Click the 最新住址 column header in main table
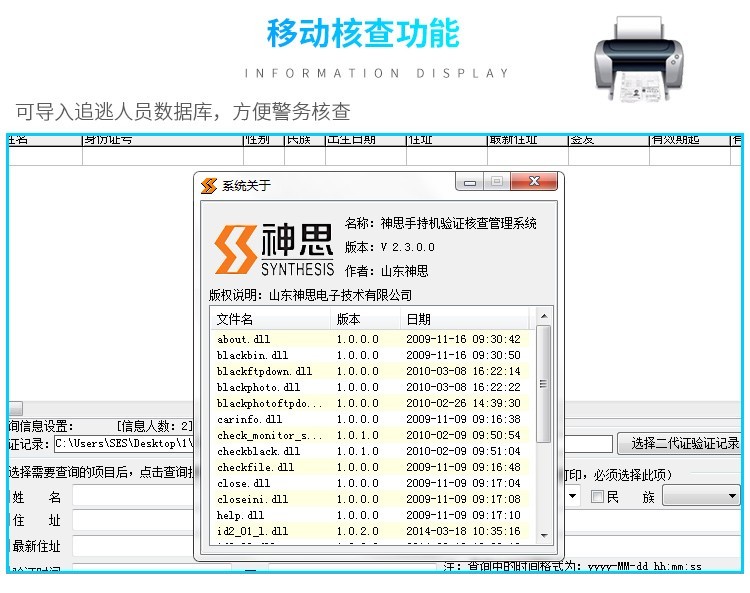This screenshot has width=750, height=593. pyautogui.click(x=528, y=140)
